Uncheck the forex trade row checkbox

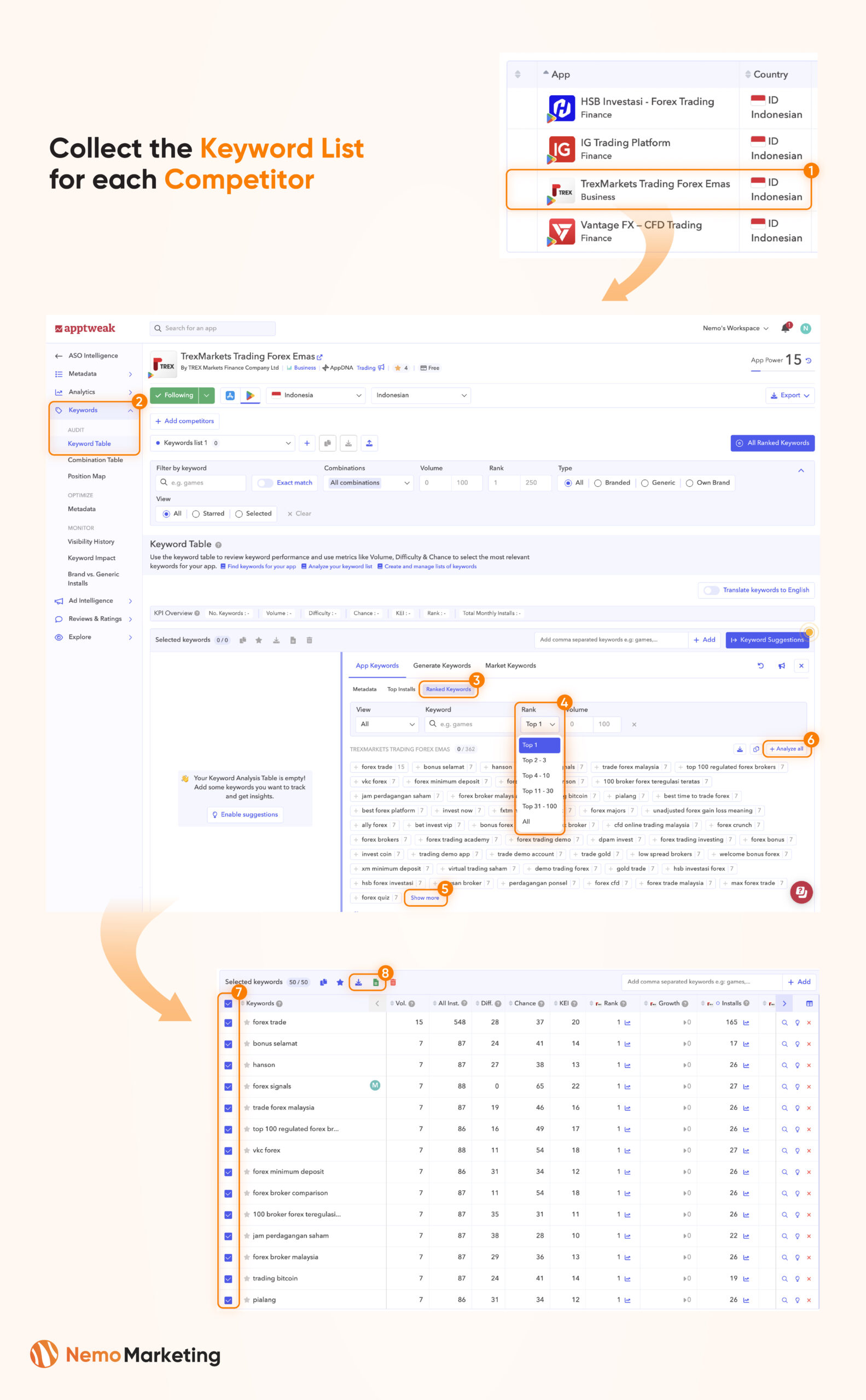(x=228, y=1023)
